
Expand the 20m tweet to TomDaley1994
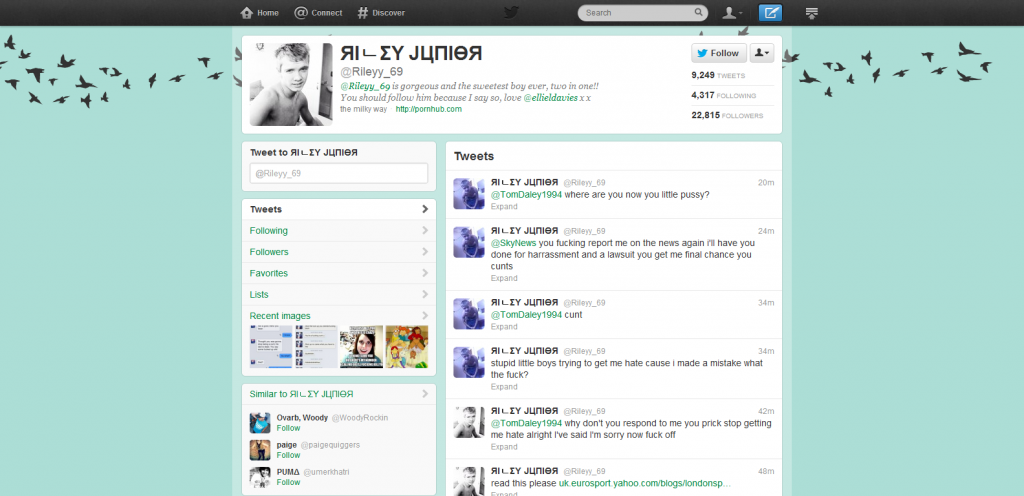504,206
